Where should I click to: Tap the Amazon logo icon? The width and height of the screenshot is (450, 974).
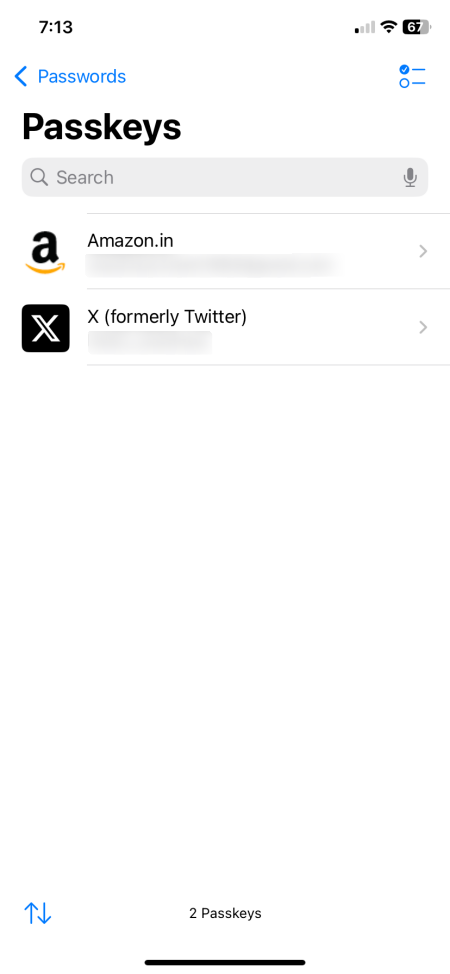pos(45,252)
